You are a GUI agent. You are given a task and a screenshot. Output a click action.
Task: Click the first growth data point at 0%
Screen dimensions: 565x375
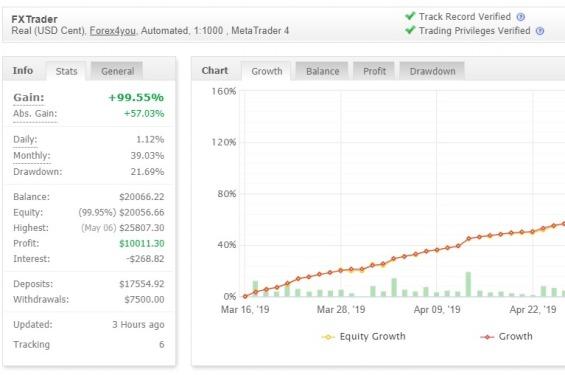click(245, 296)
